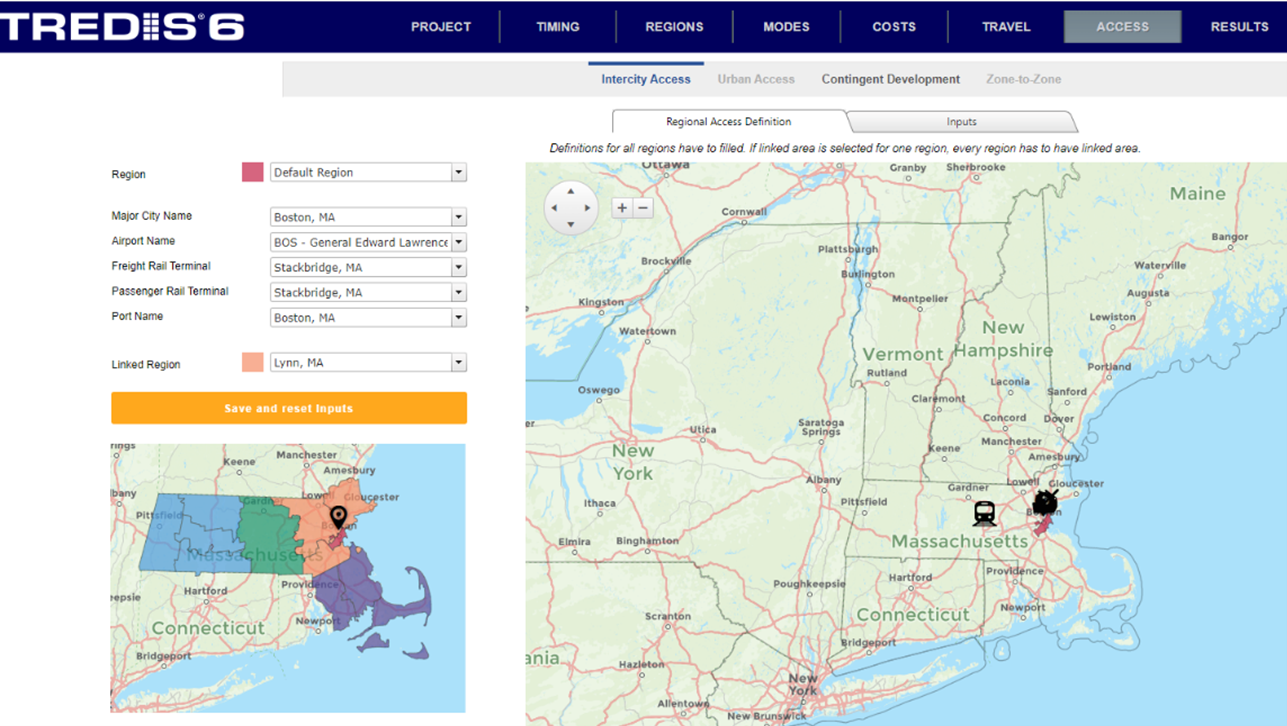This screenshot has width=1287, height=726.
Task: Zoom out of the map with minus
Action: [x=643, y=208]
